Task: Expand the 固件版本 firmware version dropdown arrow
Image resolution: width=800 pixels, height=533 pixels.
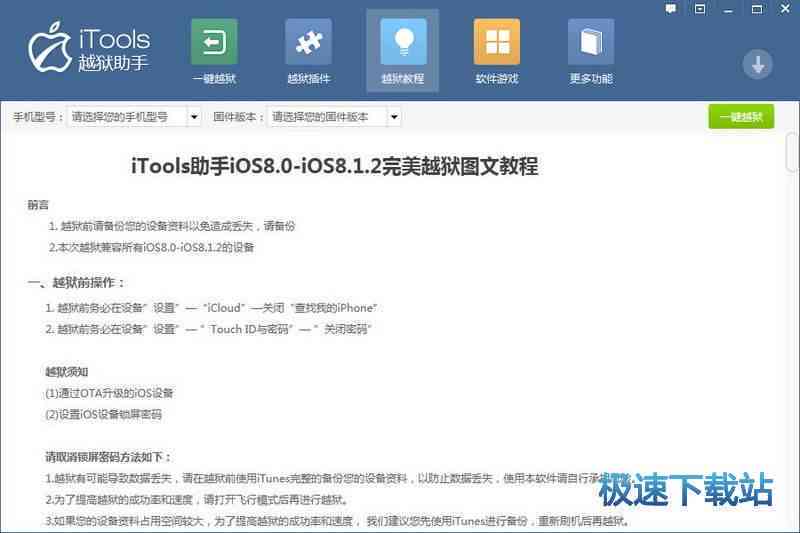Action: 394,117
